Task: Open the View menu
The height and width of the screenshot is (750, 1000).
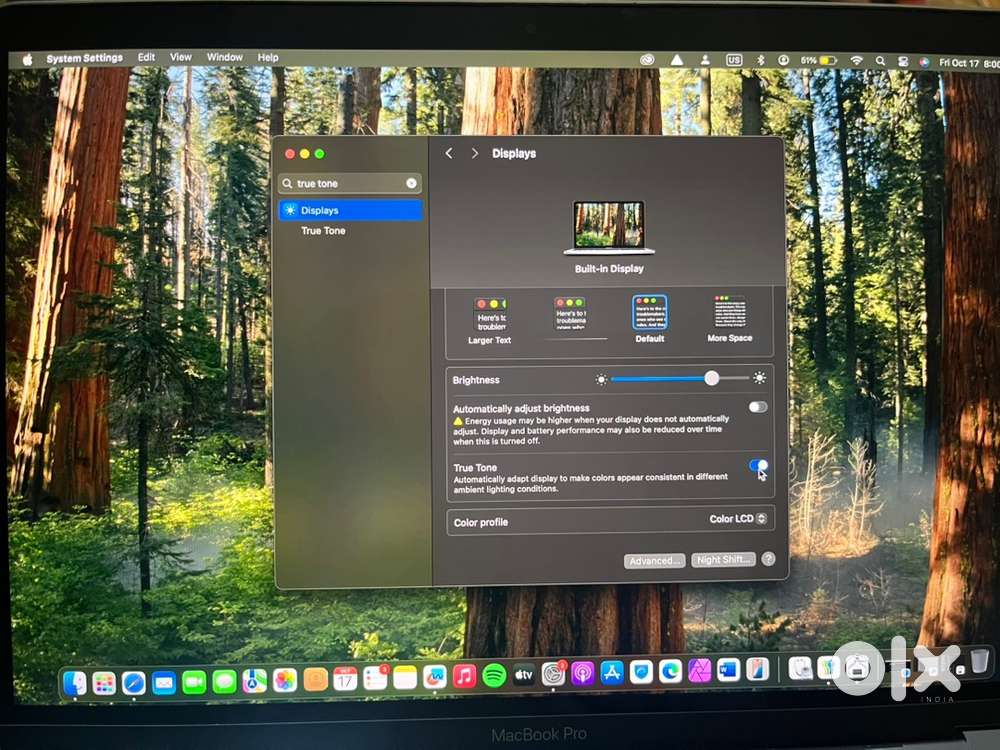Action: [180, 58]
